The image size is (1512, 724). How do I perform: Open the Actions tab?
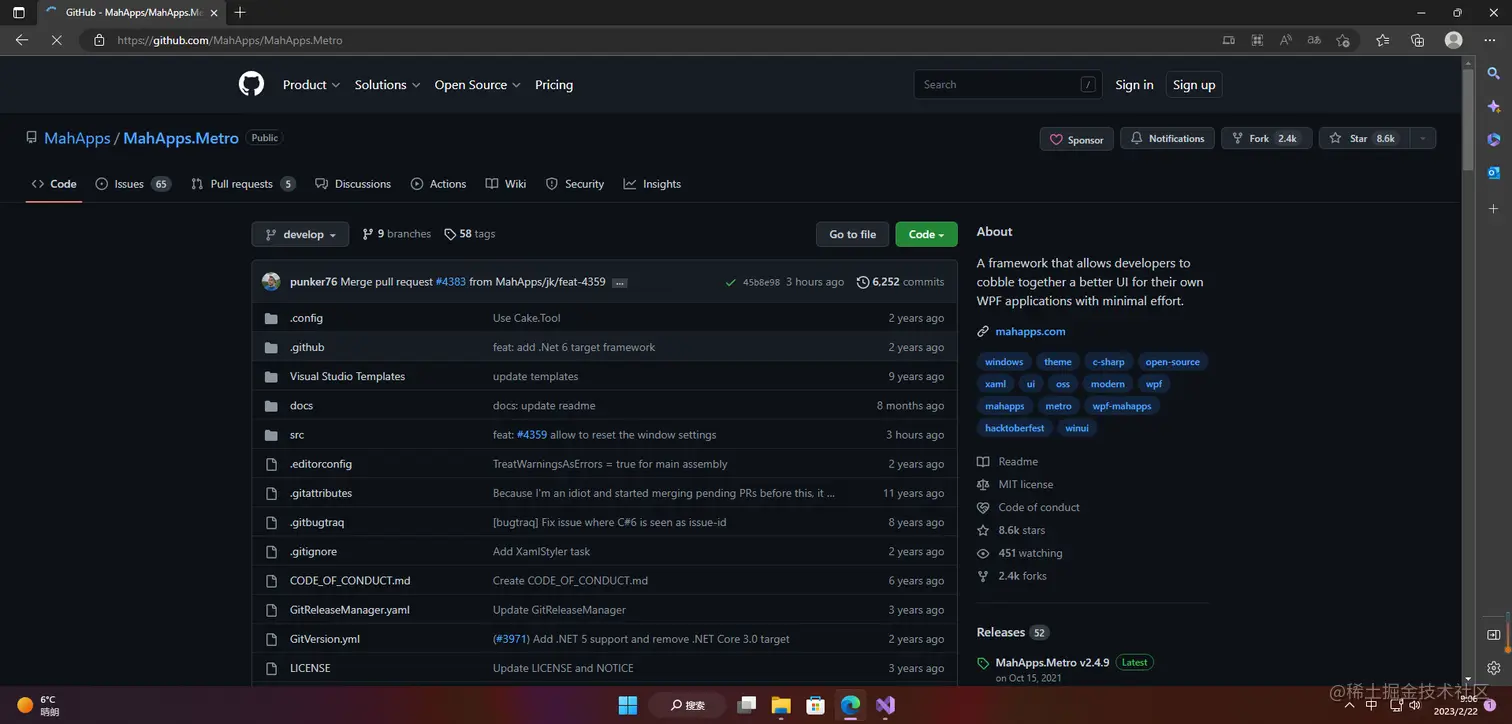(x=438, y=184)
